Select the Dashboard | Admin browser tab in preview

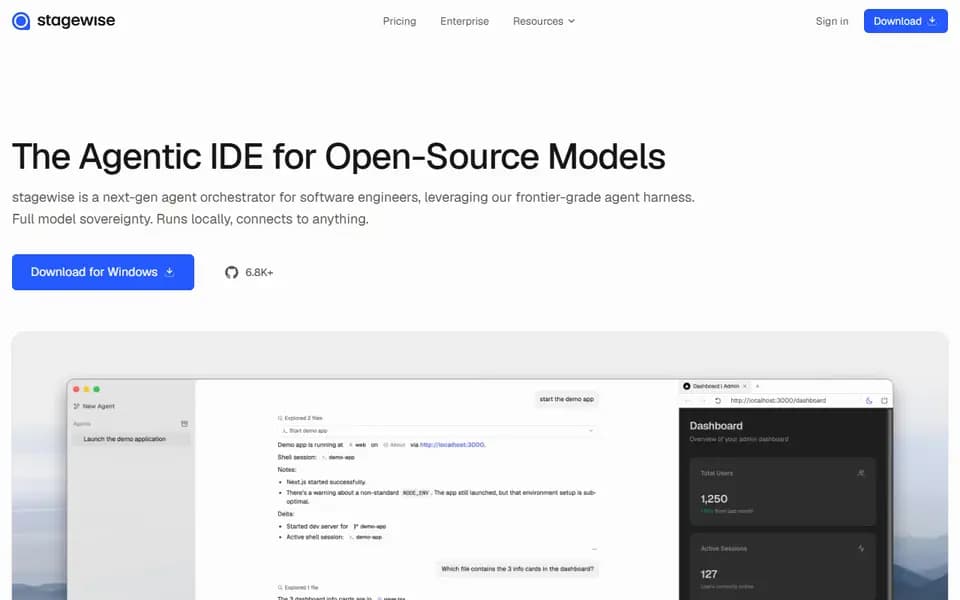[714, 386]
